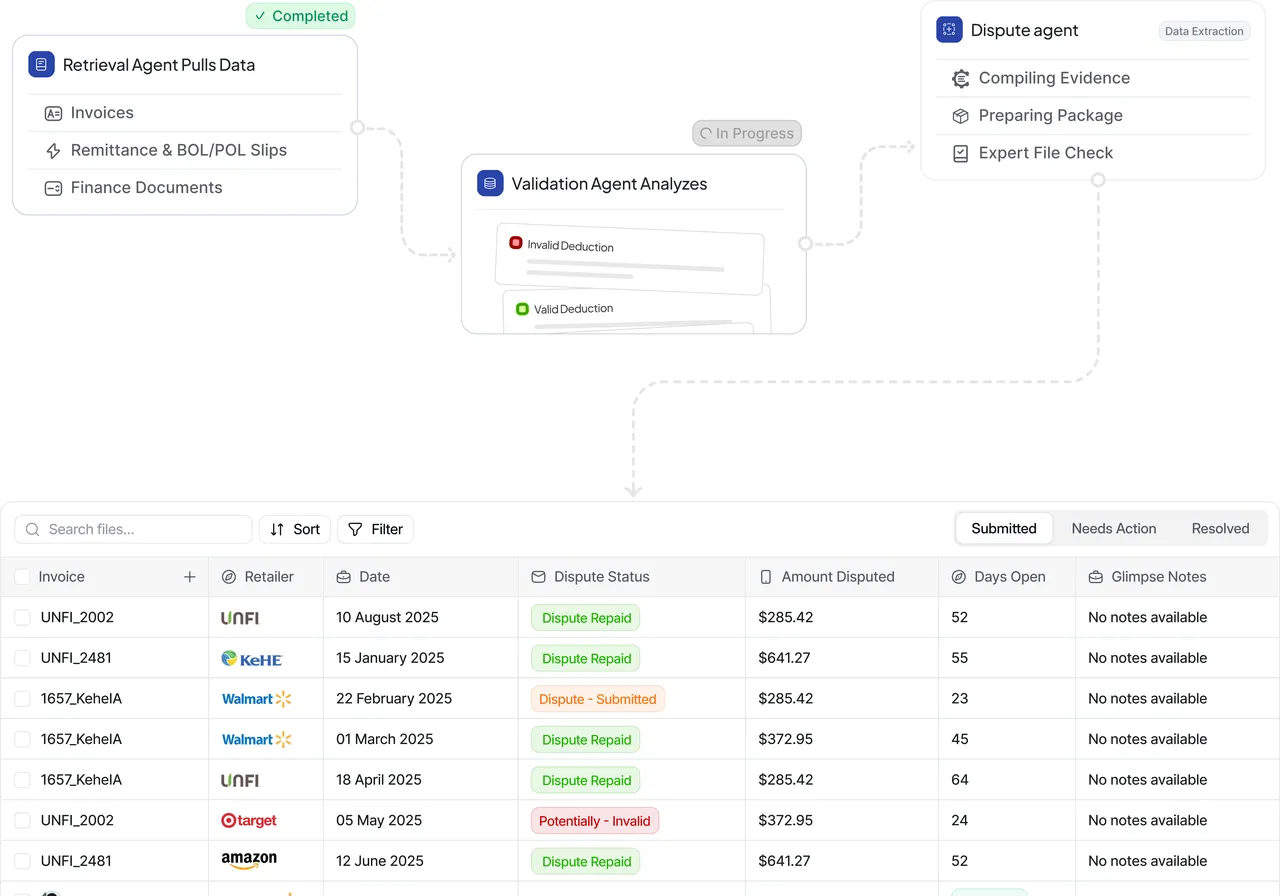Click the Retrieval Agent output connector node

click(357, 128)
